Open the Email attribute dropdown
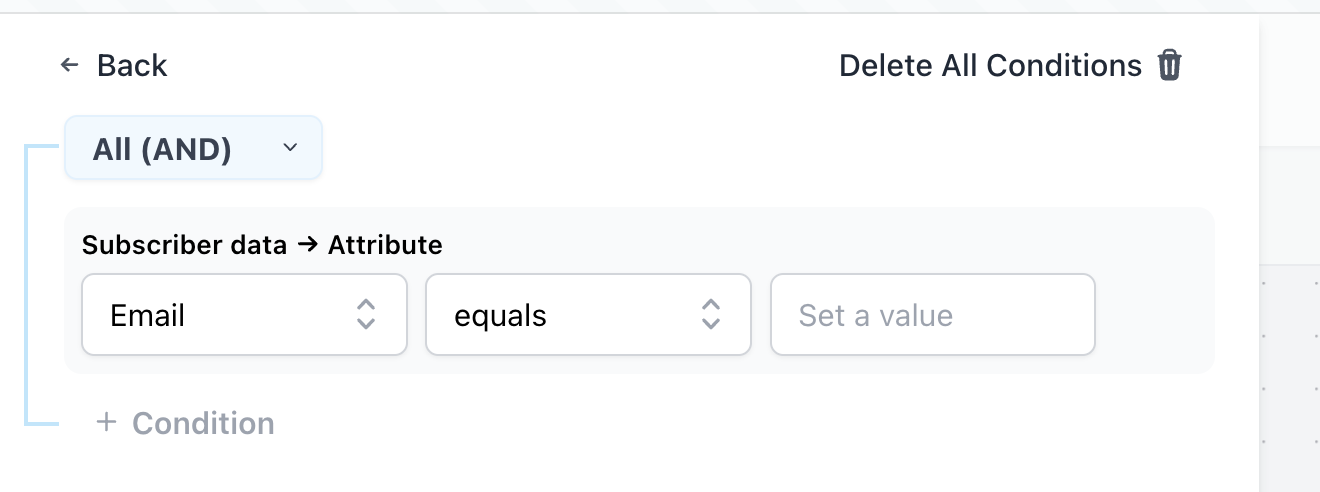1320x492 pixels. click(244, 315)
